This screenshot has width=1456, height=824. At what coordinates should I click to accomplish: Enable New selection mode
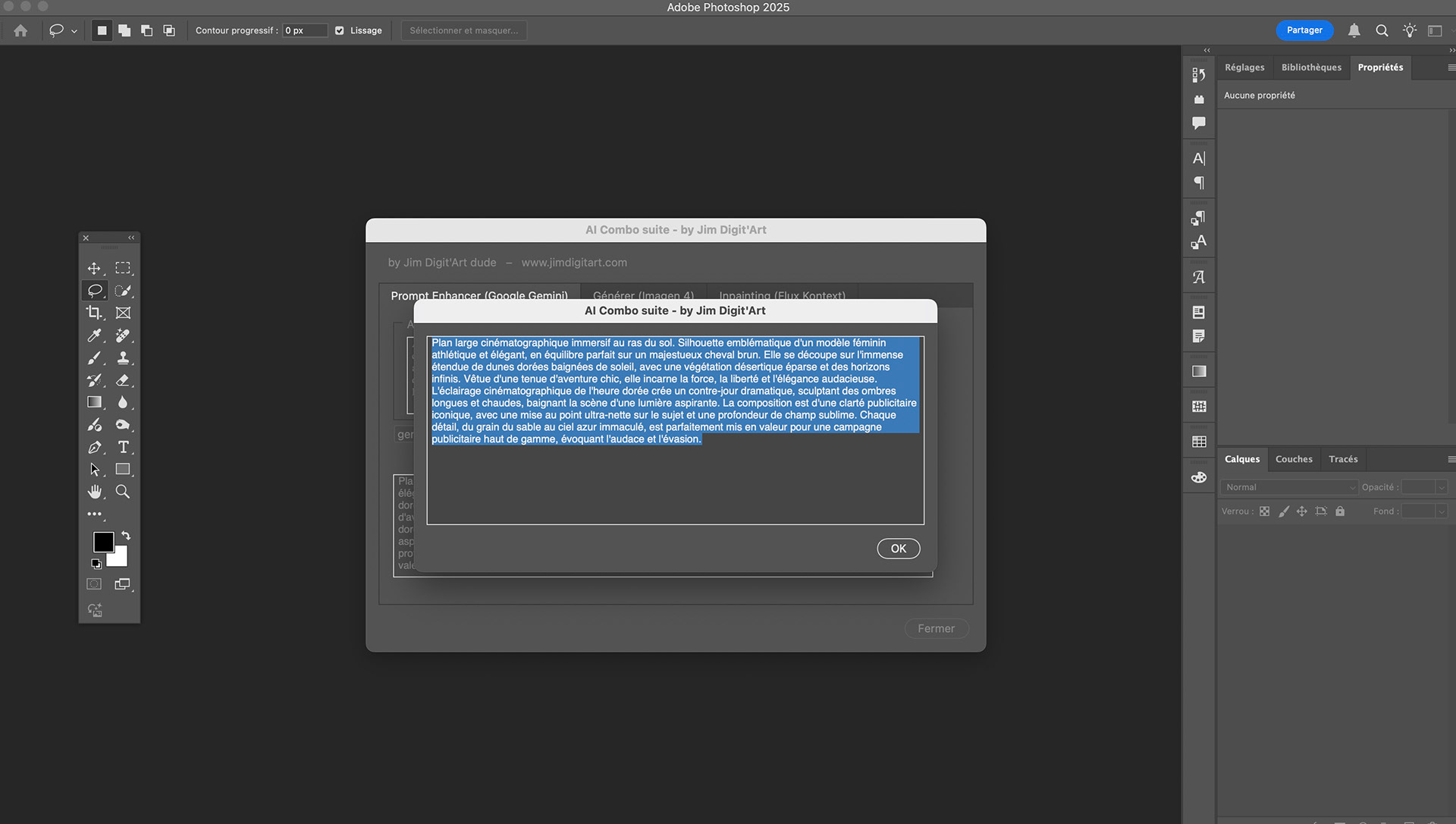tap(102, 30)
